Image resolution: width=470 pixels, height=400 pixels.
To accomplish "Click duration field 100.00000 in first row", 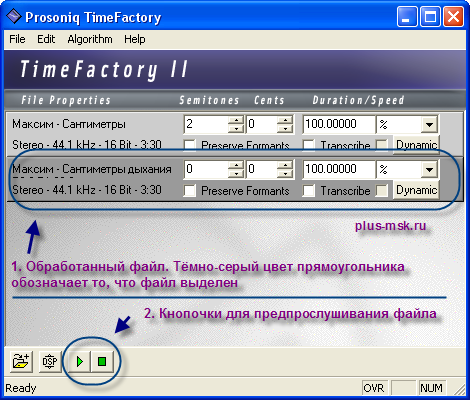I will (x=339, y=124).
